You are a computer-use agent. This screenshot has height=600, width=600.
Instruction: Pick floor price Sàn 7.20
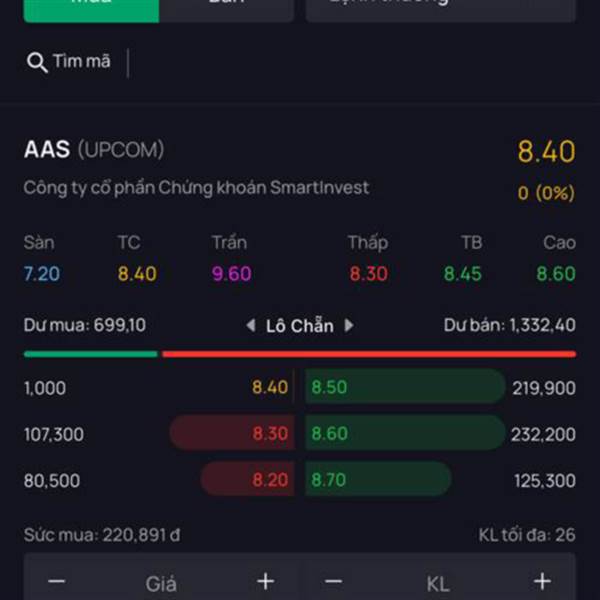click(42, 274)
